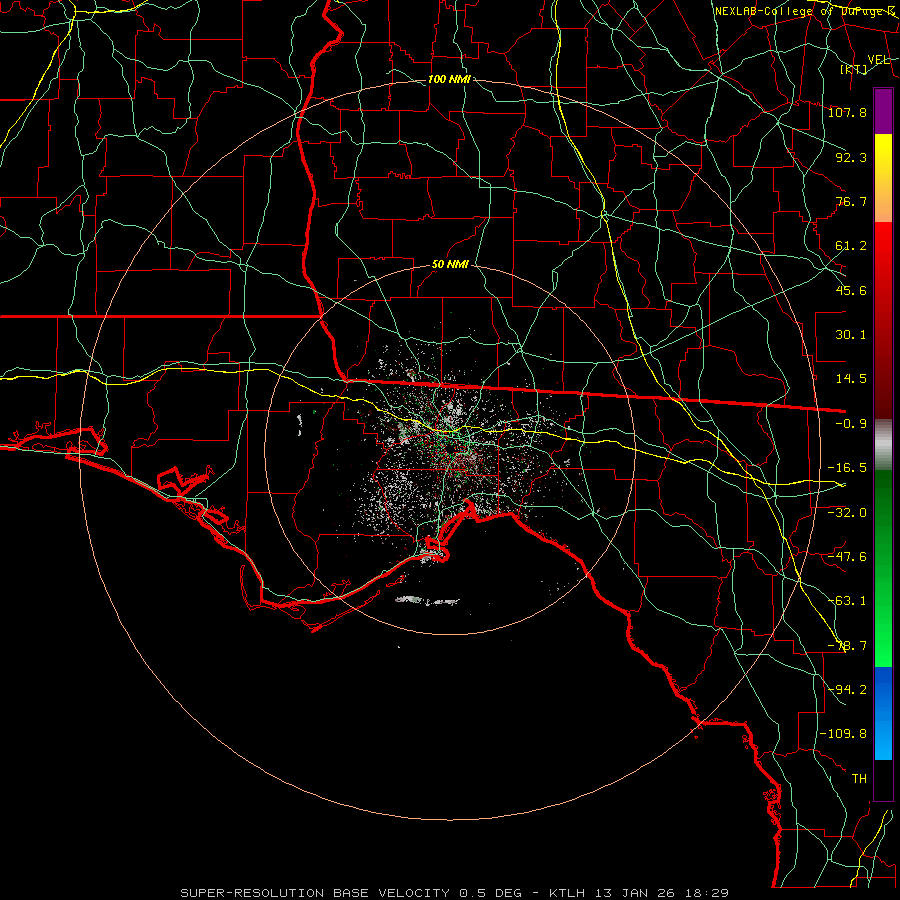Select the -109.8 velocity scale value
Image resolution: width=900 pixels, height=900 pixels.
click(x=843, y=734)
